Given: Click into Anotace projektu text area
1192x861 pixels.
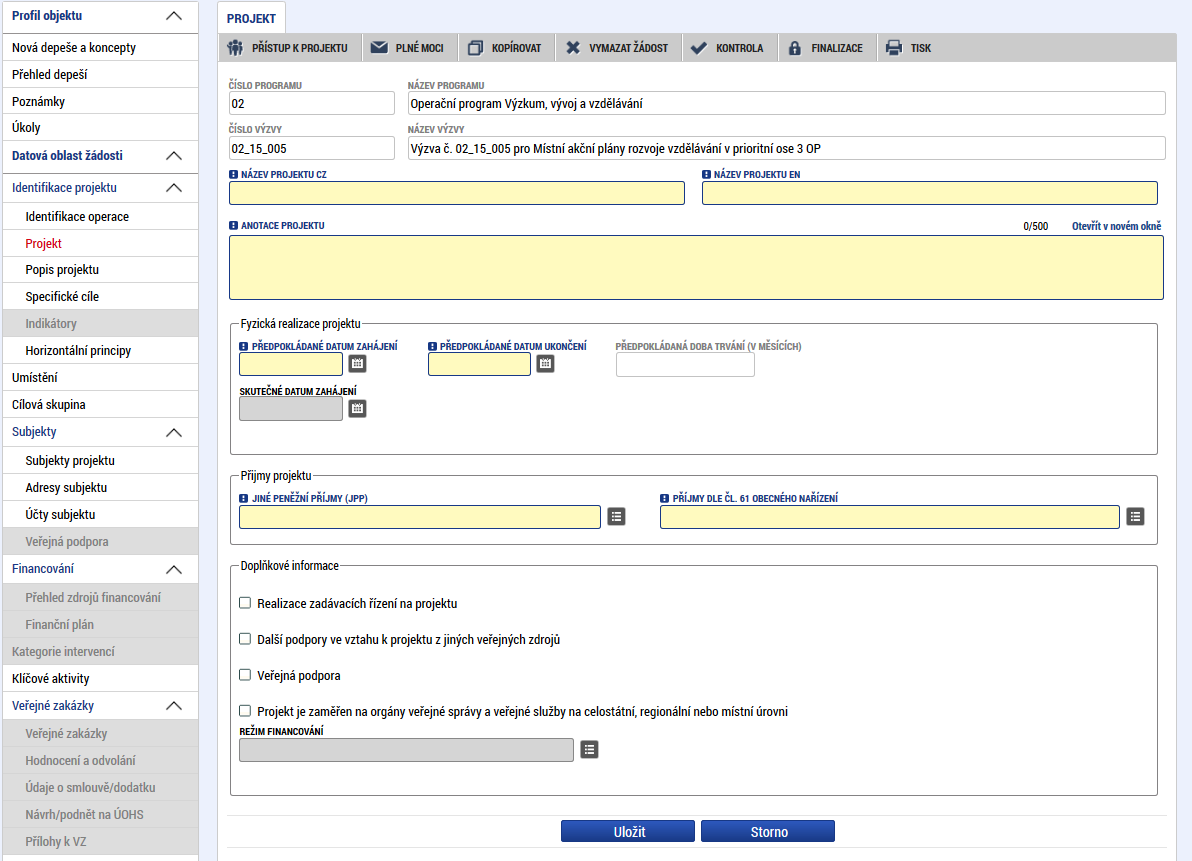Looking at the screenshot, I should click(696, 267).
